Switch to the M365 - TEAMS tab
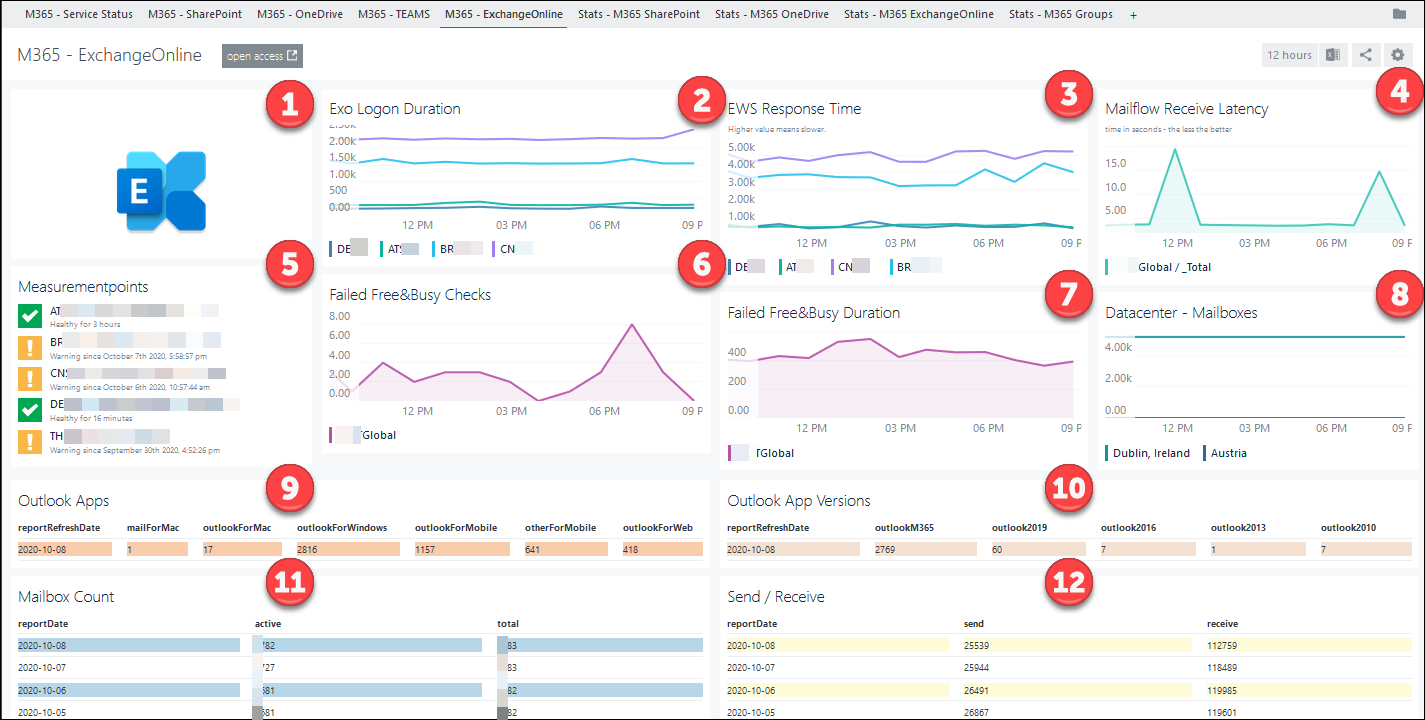Image resolution: width=1425 pixels, height=720 pixels. point(393,14)
